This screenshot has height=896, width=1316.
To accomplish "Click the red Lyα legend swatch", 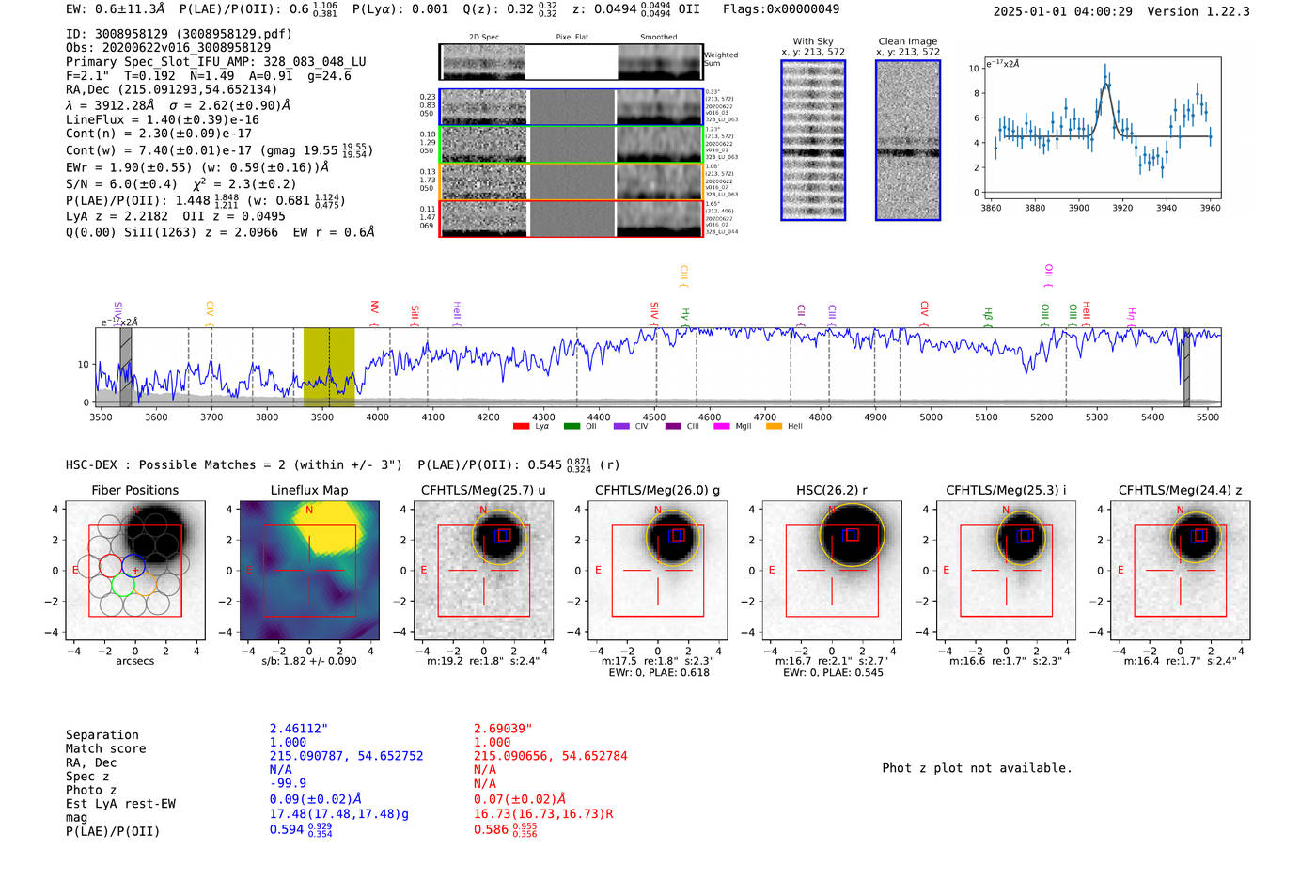I will point(522,427).
